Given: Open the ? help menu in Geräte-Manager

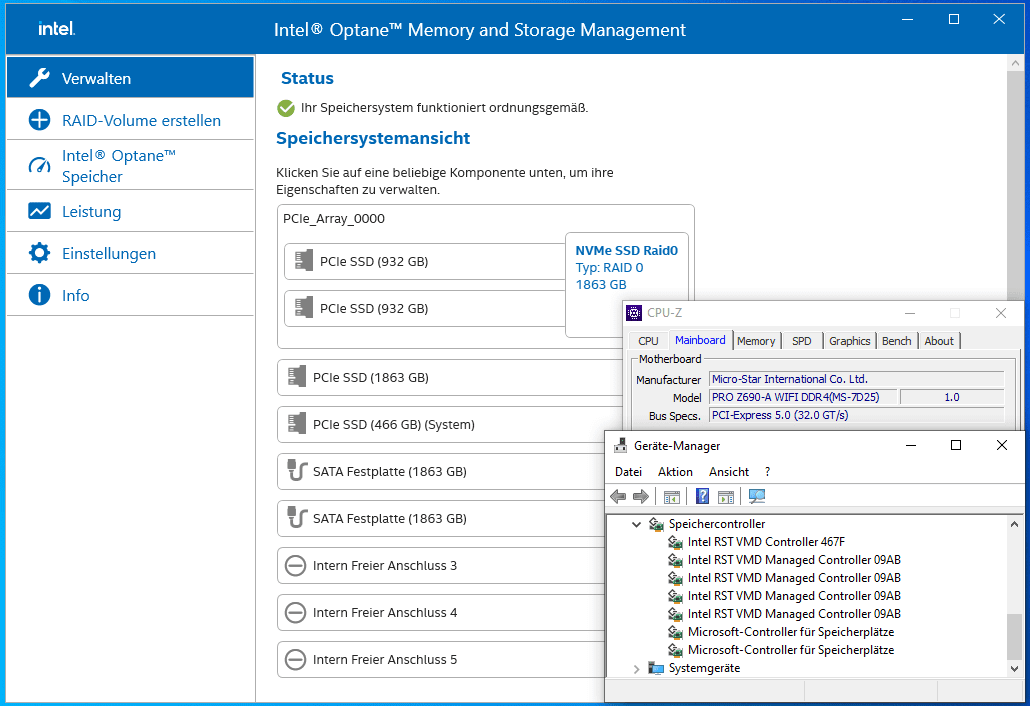Looking at the screenshot, I should (x=767, y=472).
